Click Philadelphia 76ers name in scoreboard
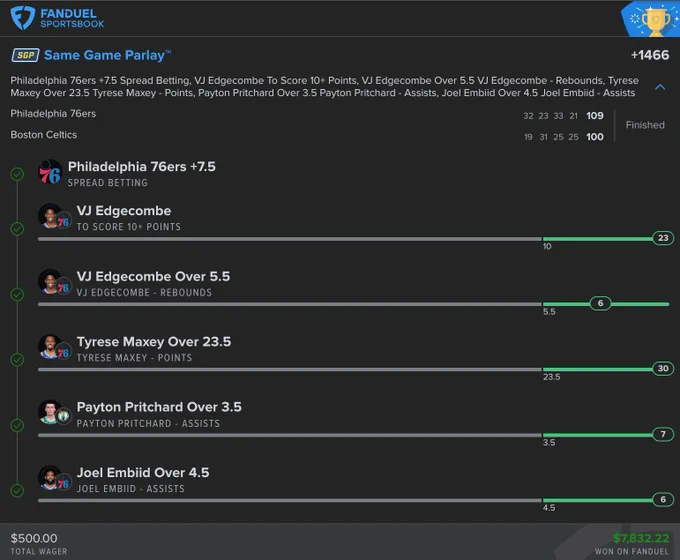Viewport: 680px width, 560px height. (x=53, y=114)
